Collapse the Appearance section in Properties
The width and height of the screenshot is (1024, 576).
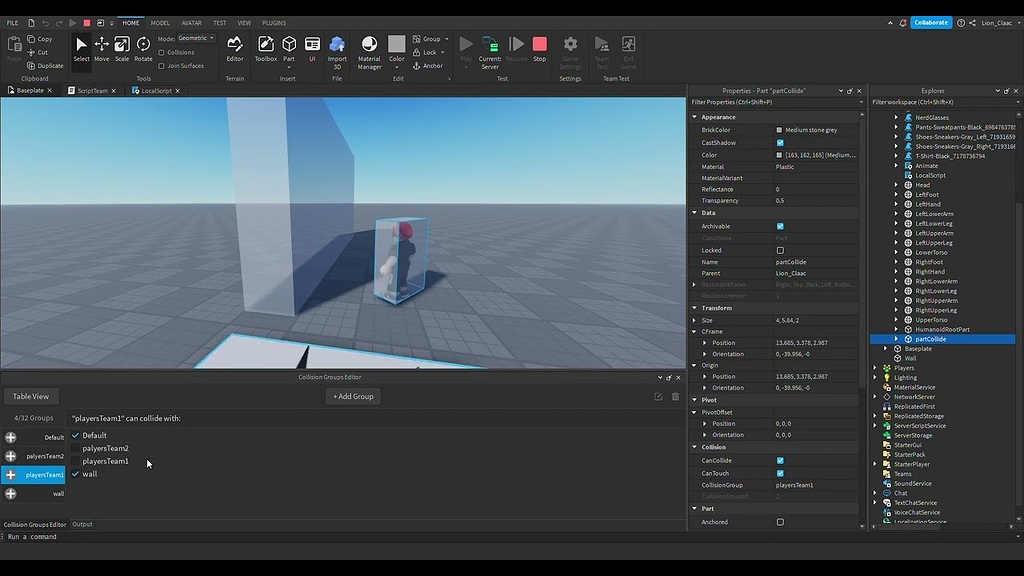coord(694,116)
